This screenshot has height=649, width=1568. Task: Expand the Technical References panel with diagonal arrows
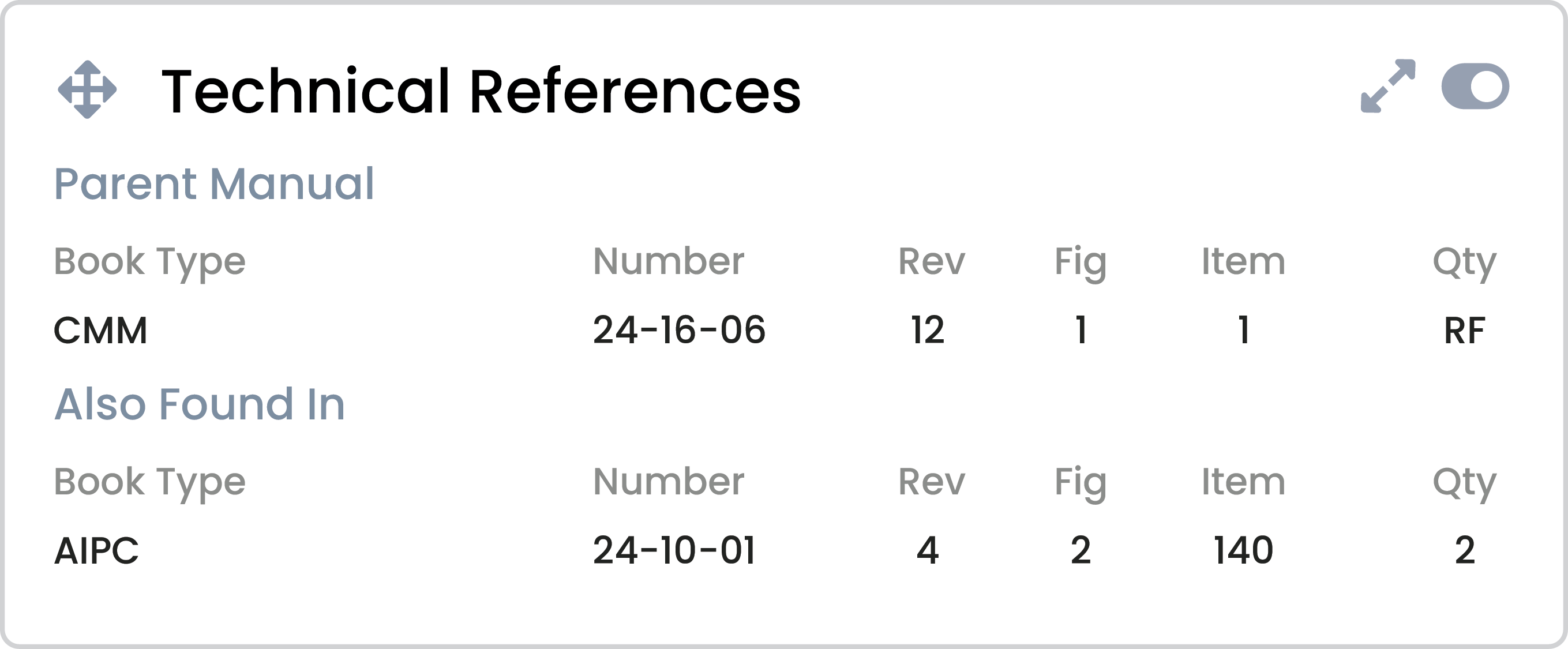pyautogui.click(x=1388, y=86)
